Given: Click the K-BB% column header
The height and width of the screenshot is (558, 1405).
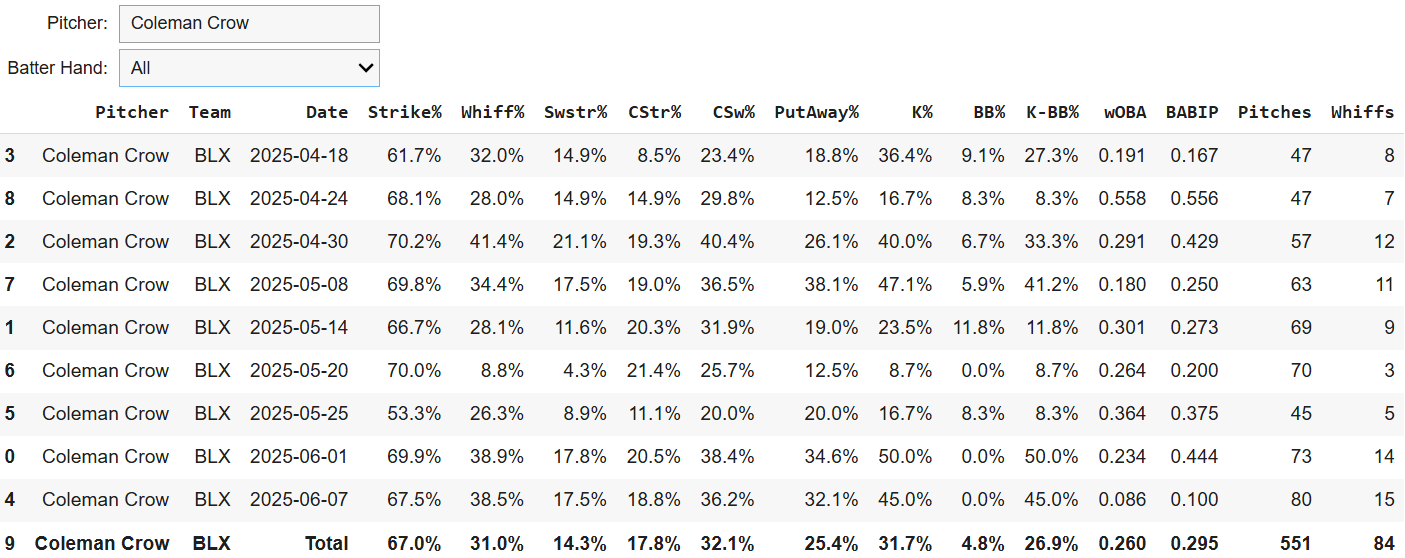Looking at the screenshot, I should (x=1052, y=112).
